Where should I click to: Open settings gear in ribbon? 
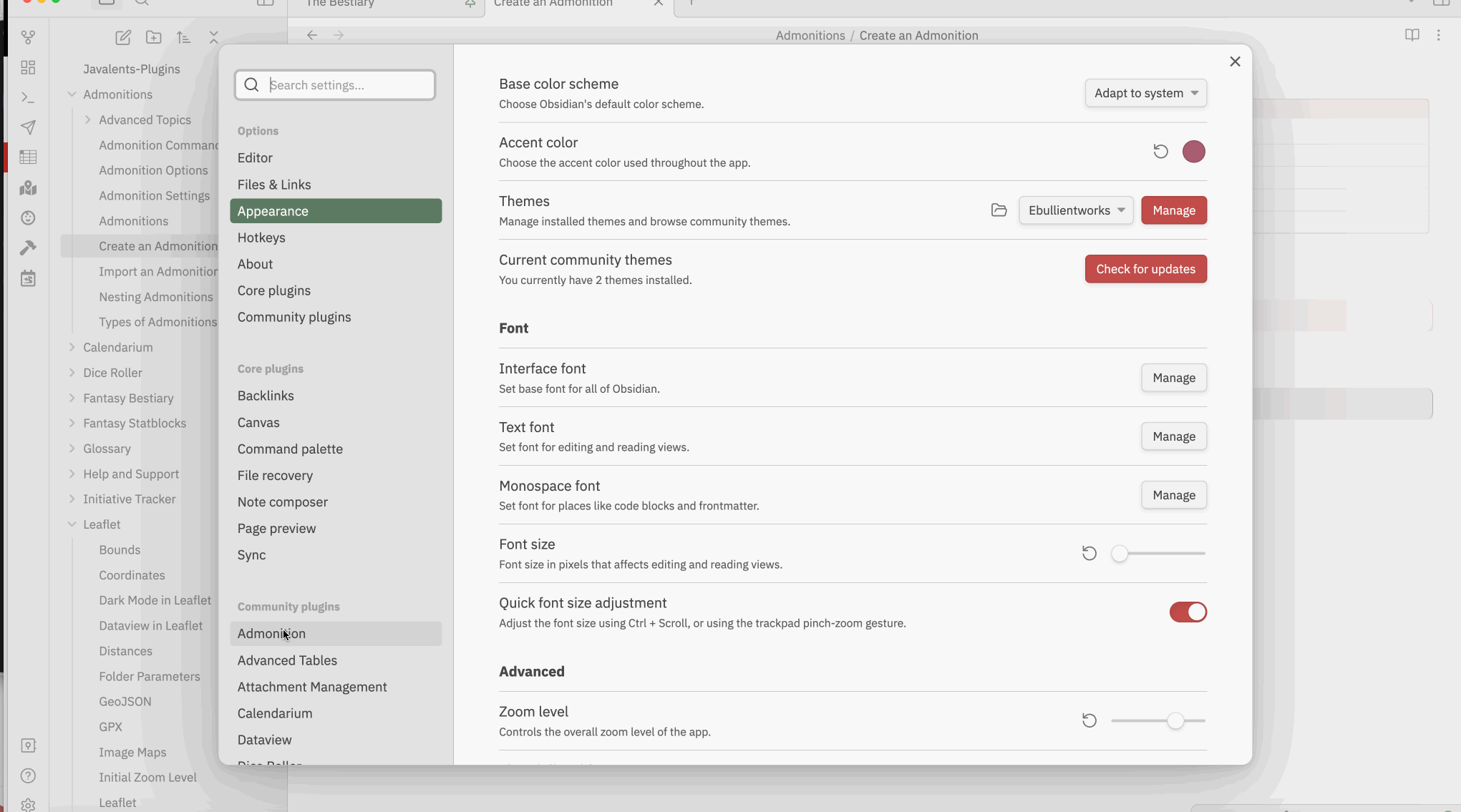28,805
